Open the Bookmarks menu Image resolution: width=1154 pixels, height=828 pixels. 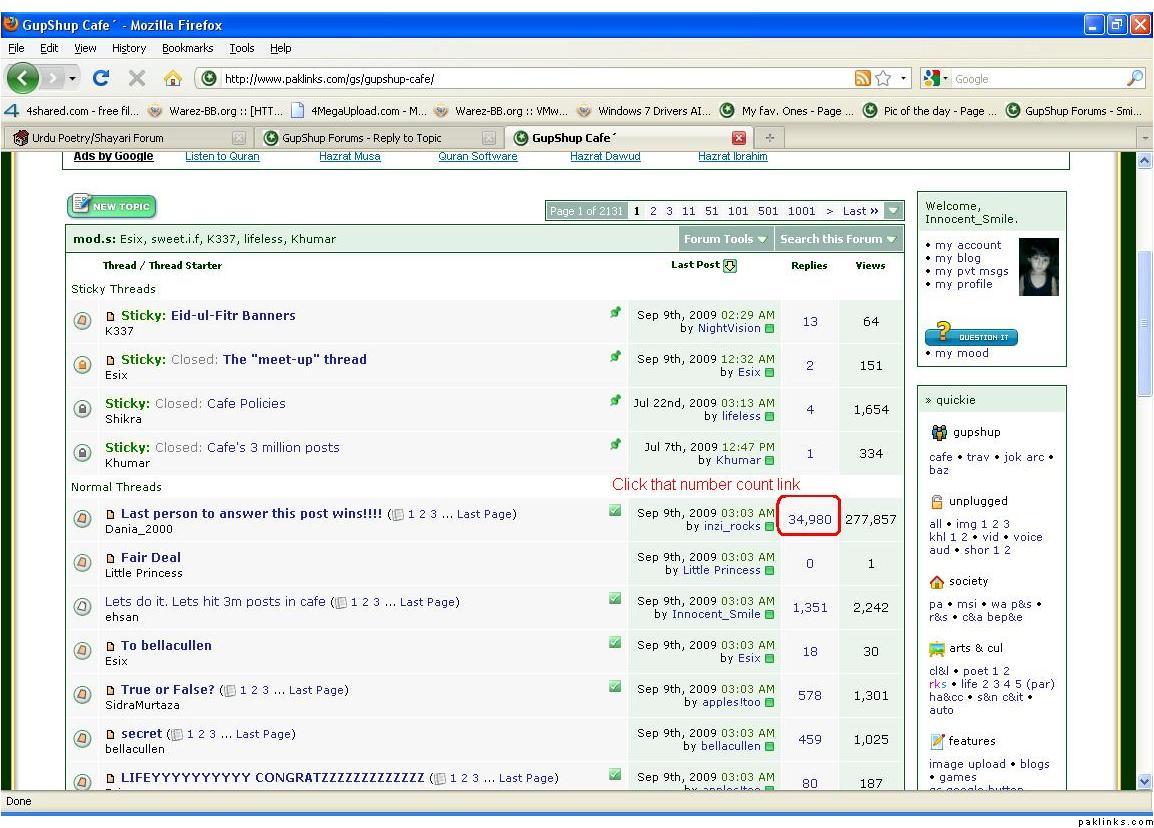187,48
